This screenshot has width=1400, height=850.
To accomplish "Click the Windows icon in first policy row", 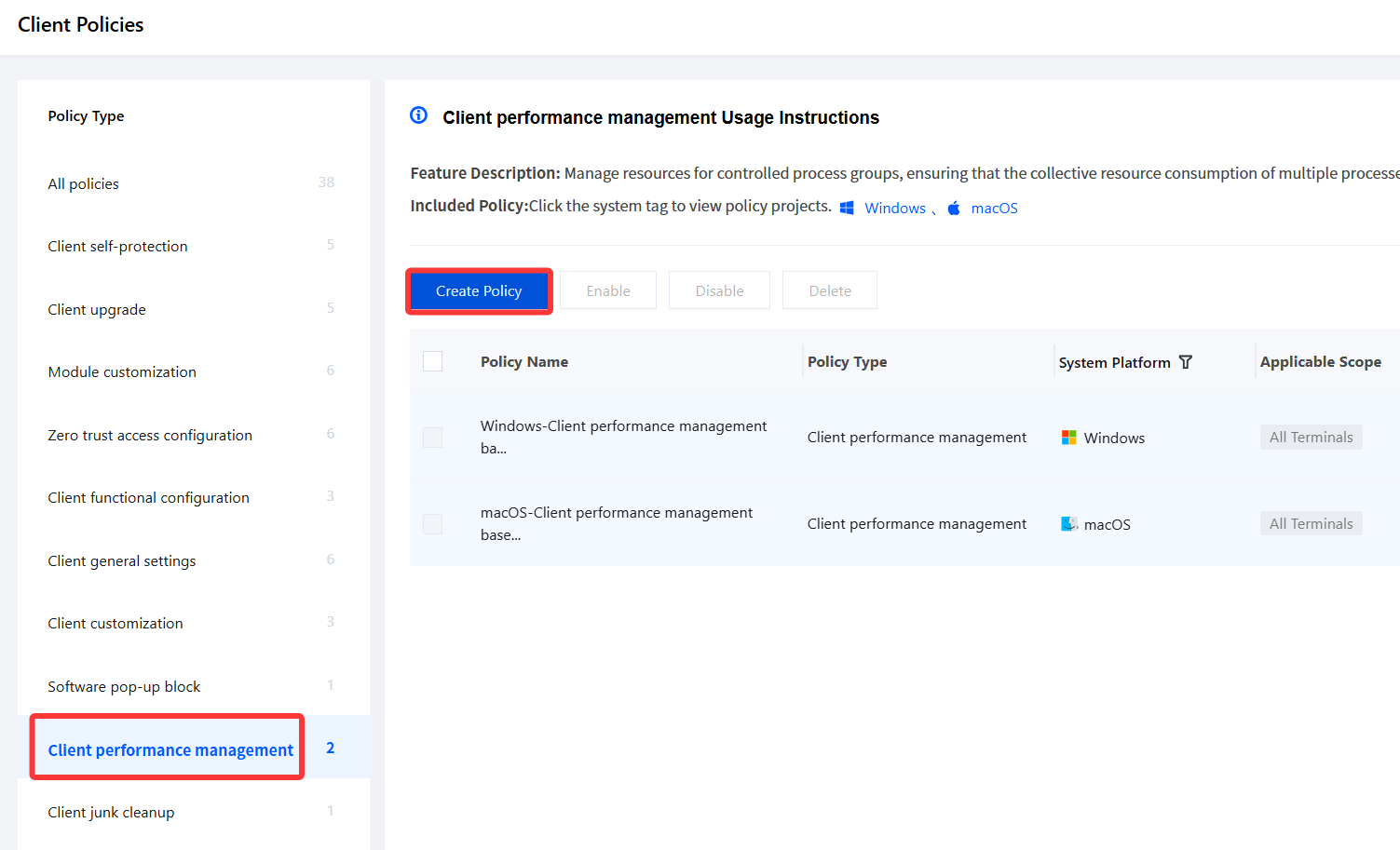I will click(x=1069, y=438).
